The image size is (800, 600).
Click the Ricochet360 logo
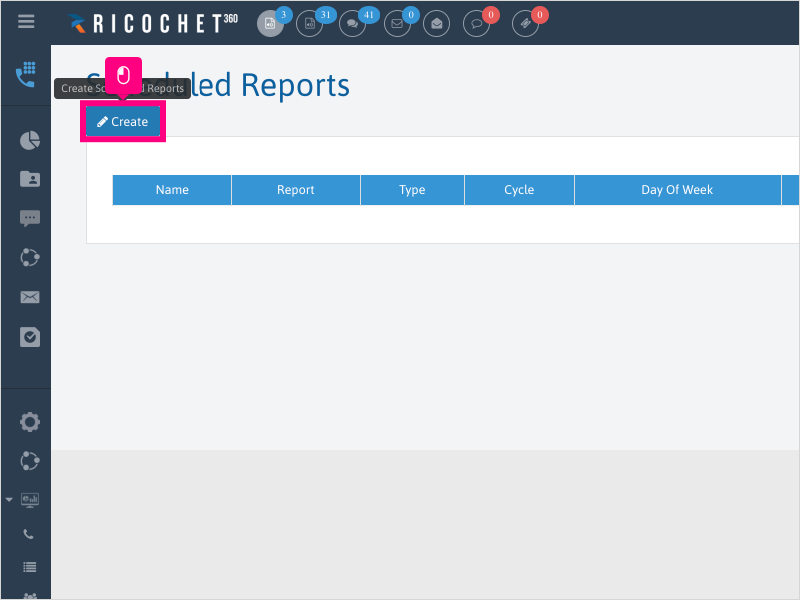153,23
